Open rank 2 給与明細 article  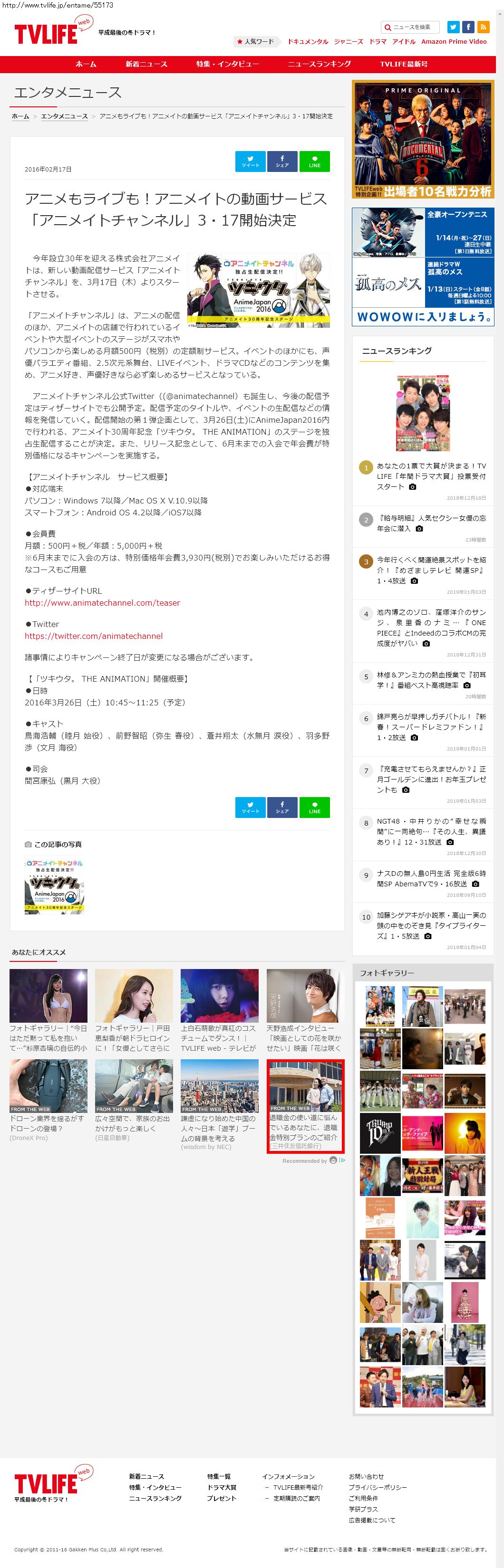tap(431, 523)
